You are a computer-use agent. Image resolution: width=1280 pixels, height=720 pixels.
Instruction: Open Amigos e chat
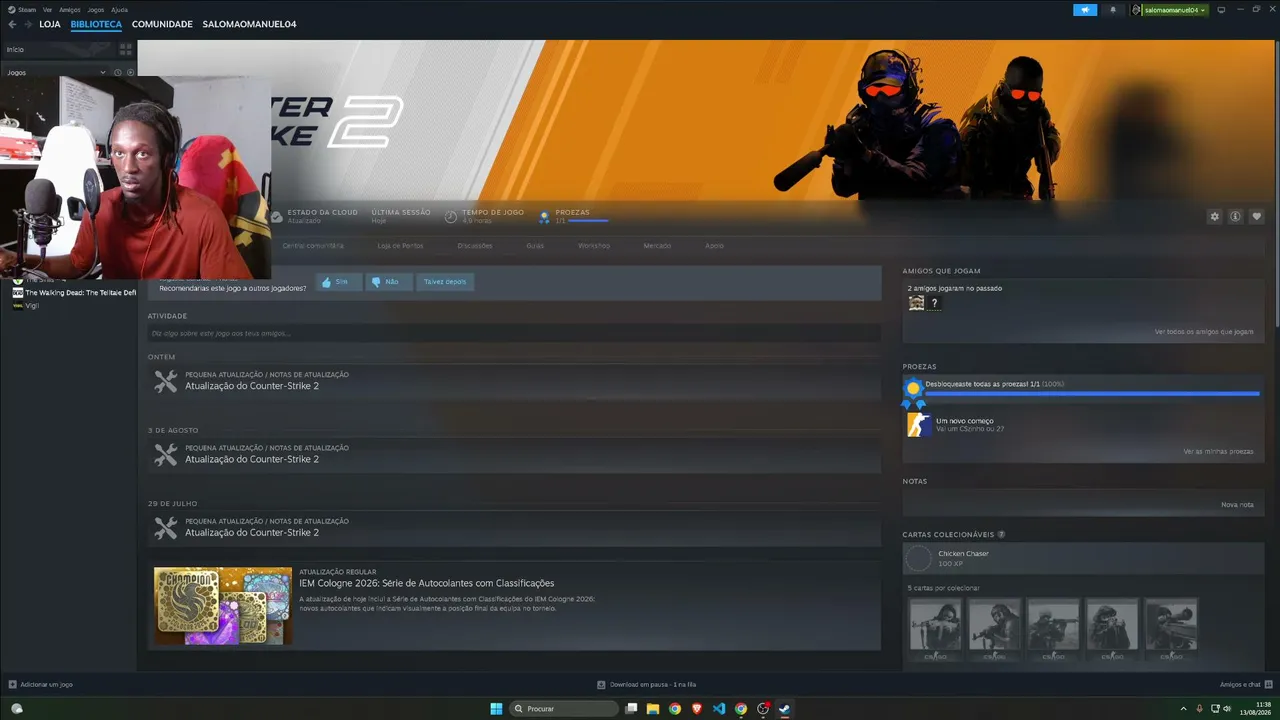1246,685
